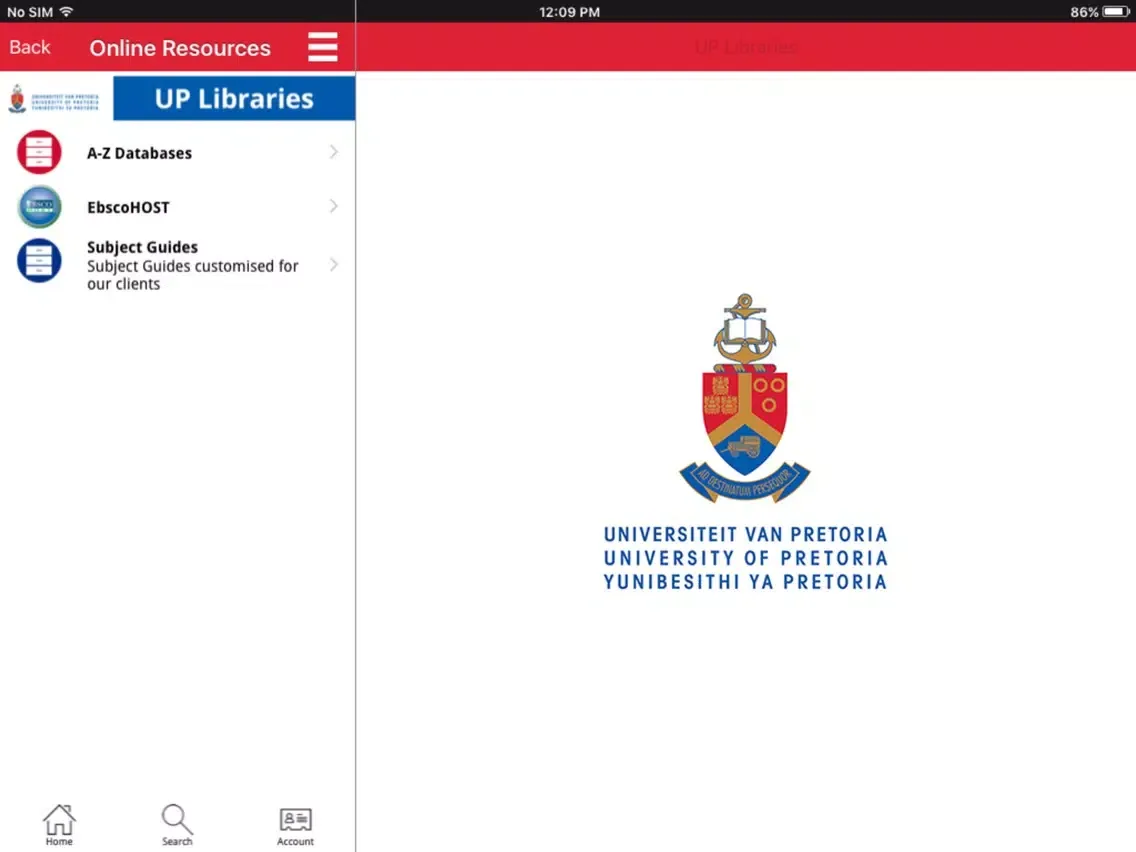
Task: Open the hamburger menu icon
Action: coord(322,47)
